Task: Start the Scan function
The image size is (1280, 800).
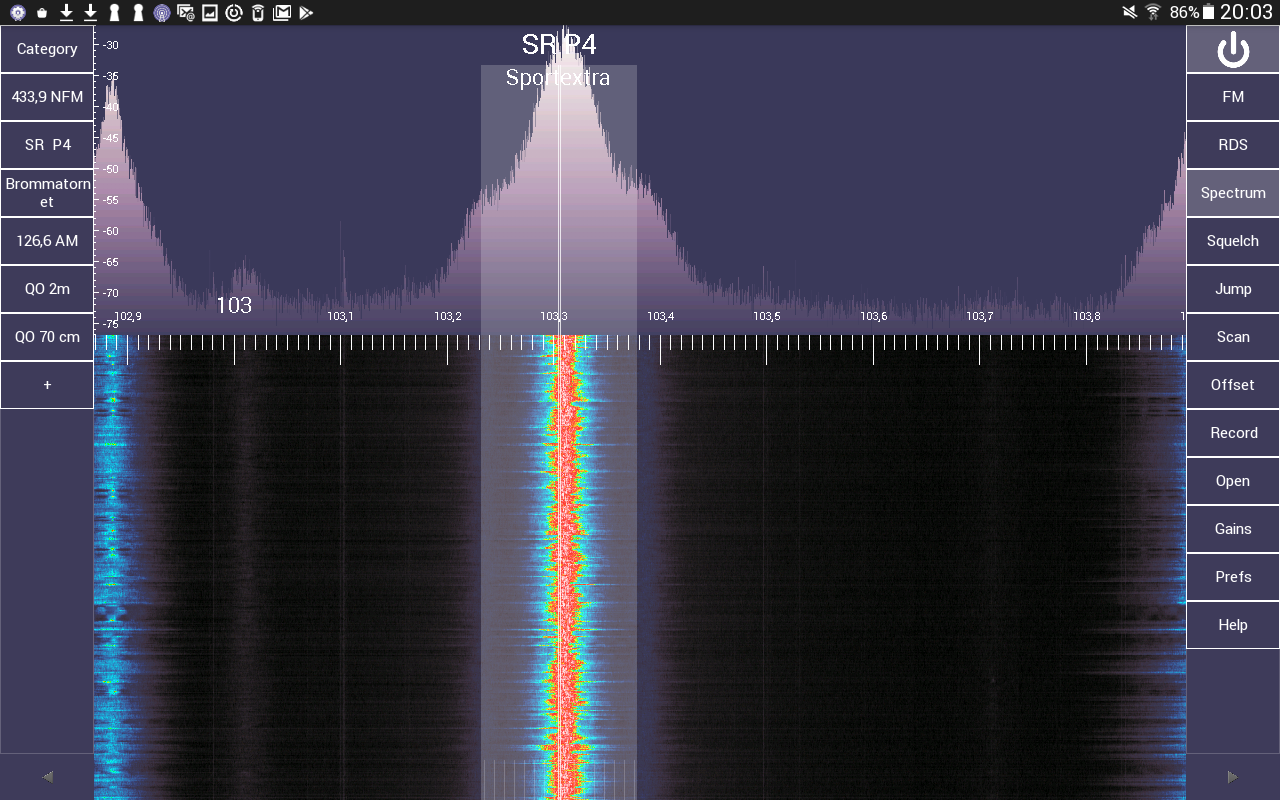Action: (x=1233, y=337)
